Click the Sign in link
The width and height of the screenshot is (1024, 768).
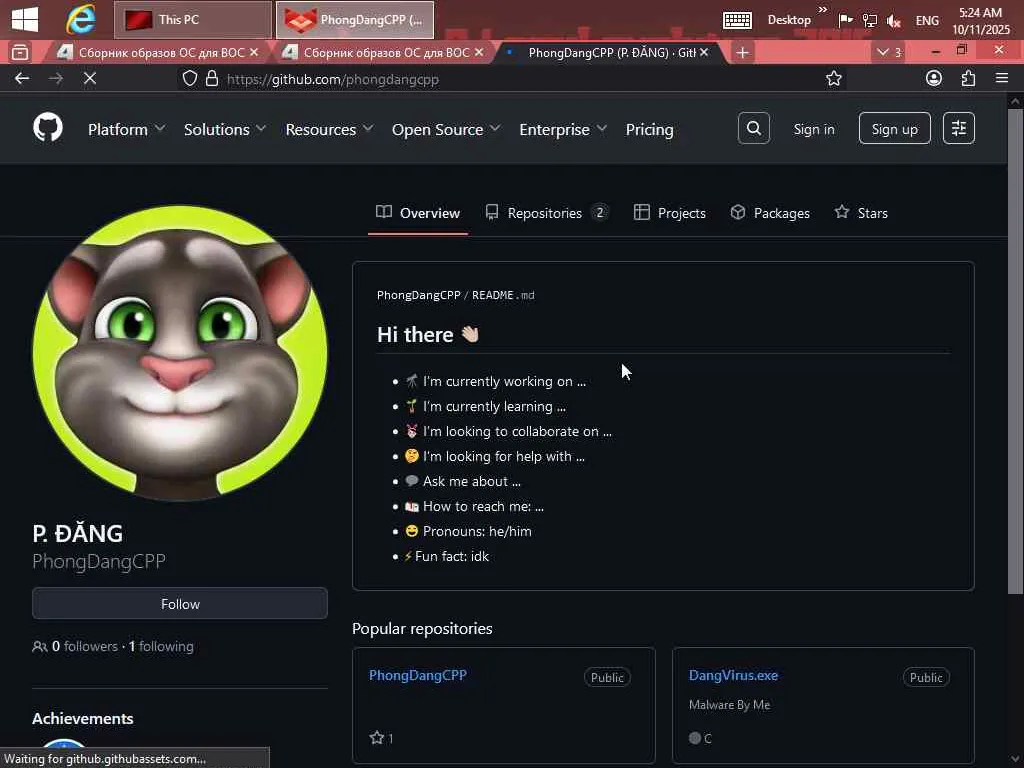(814, 129)
